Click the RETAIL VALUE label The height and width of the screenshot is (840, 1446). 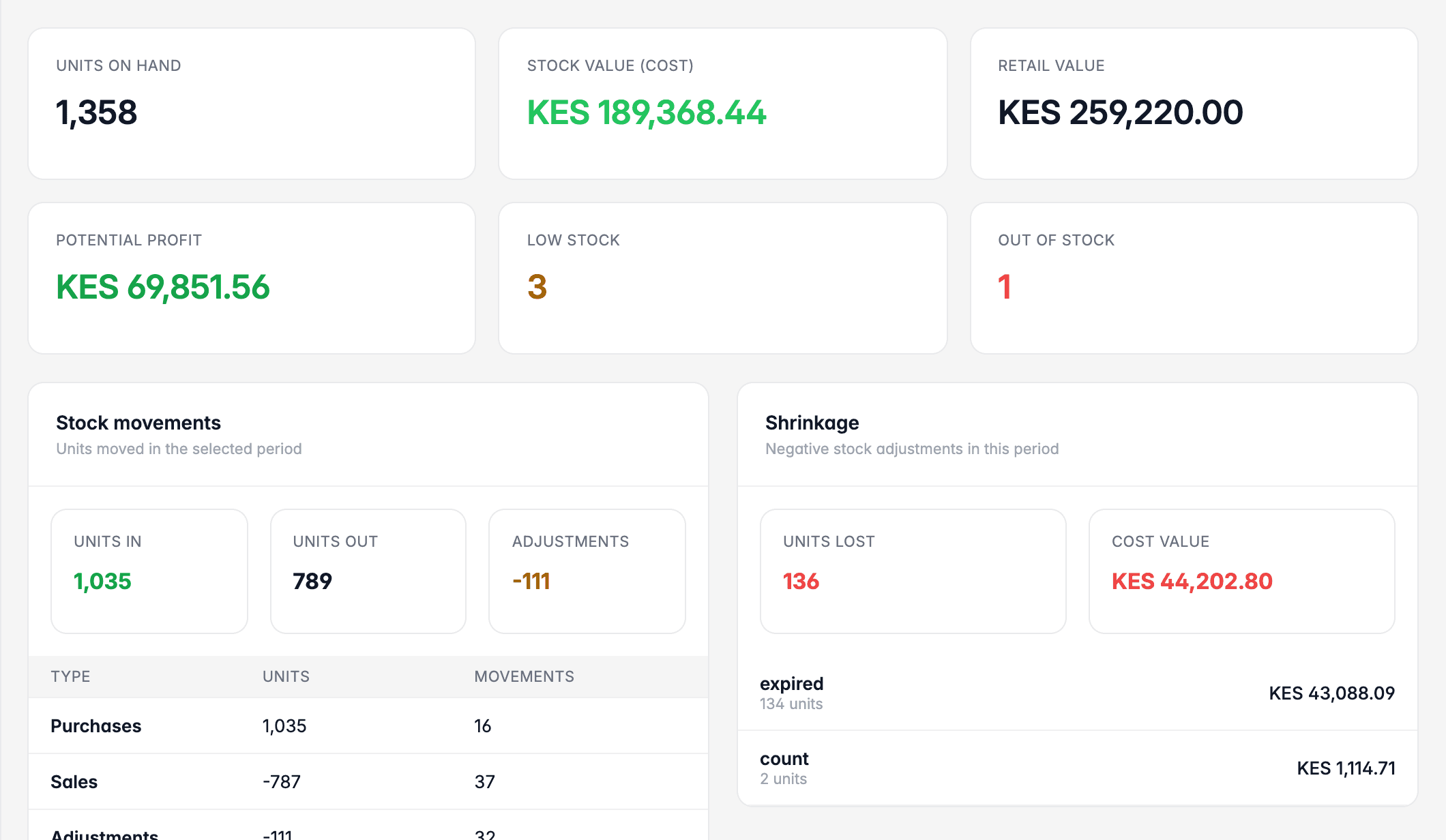[x=1051, y=65]
